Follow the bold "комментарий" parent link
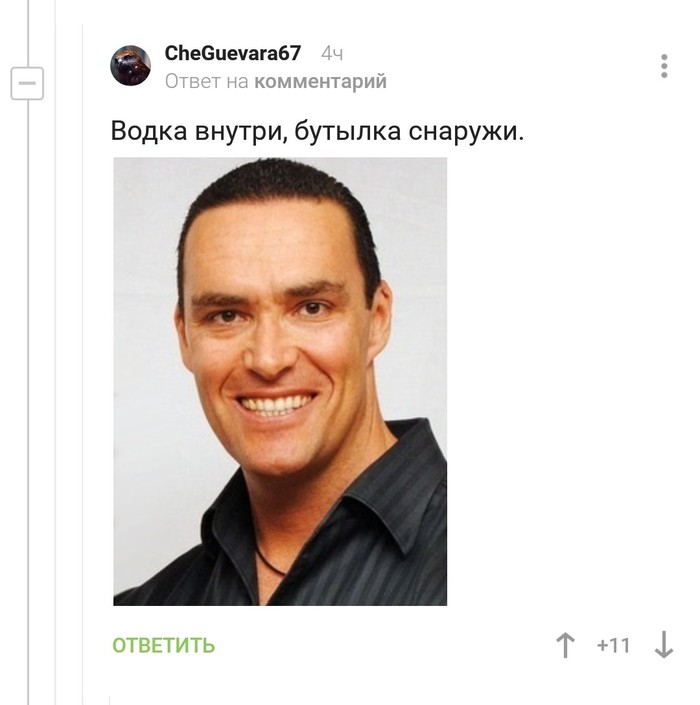This screenshot has height=705, width=700. click(321, 81)
